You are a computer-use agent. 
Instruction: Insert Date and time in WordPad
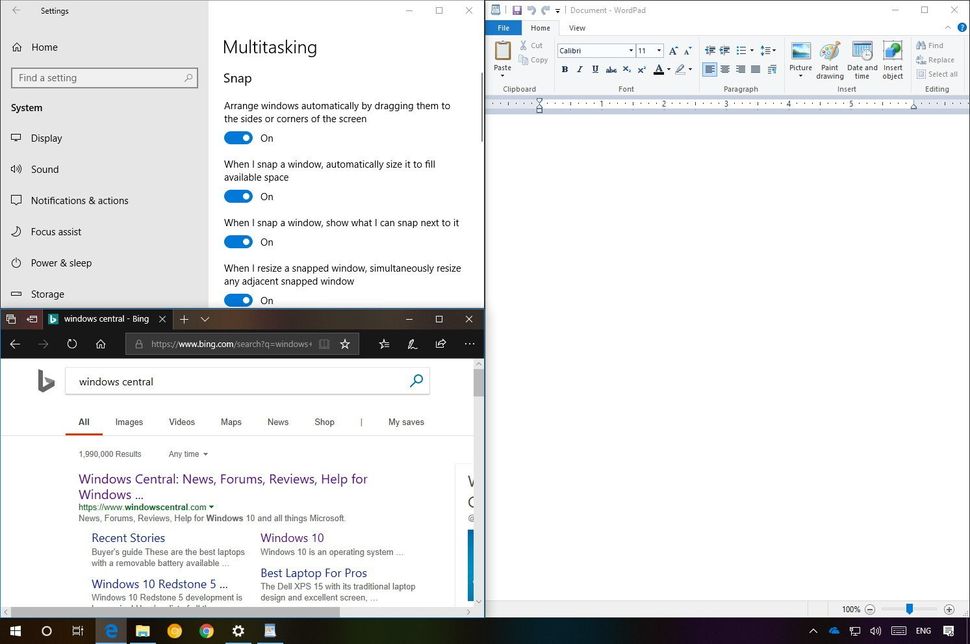pyautogui.click(x=862, y=58)
